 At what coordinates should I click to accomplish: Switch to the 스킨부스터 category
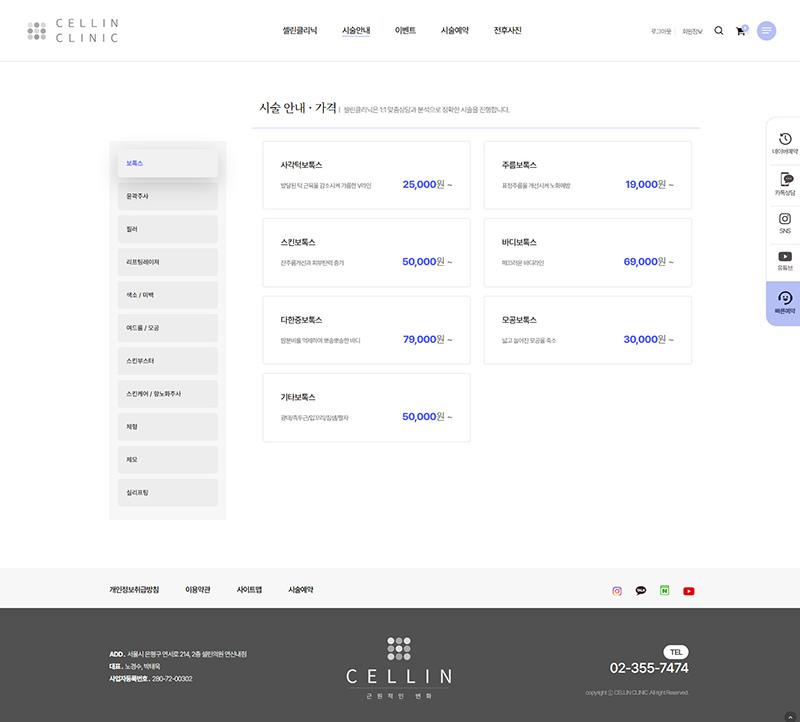tap(168, 361)
